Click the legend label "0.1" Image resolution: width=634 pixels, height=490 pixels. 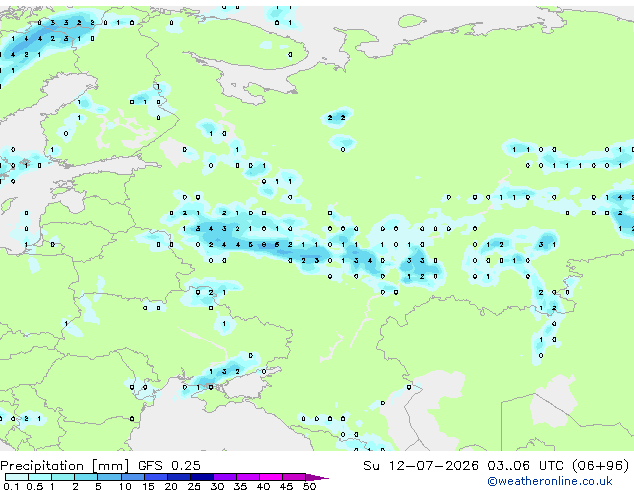coord(11,486)
